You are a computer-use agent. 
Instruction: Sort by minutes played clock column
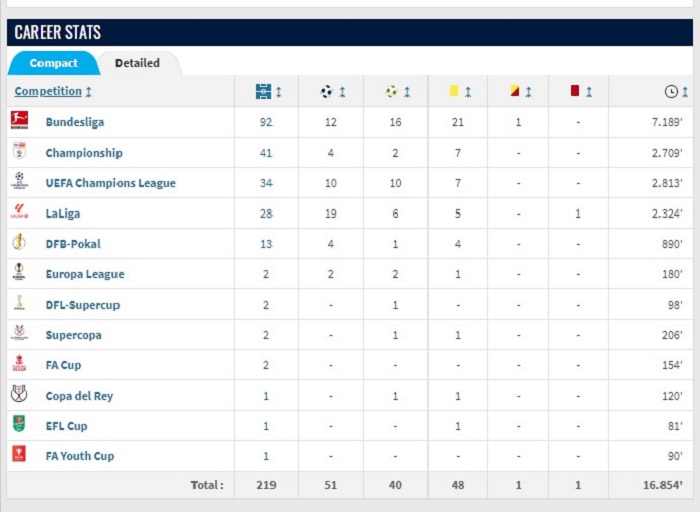[676, 92]
